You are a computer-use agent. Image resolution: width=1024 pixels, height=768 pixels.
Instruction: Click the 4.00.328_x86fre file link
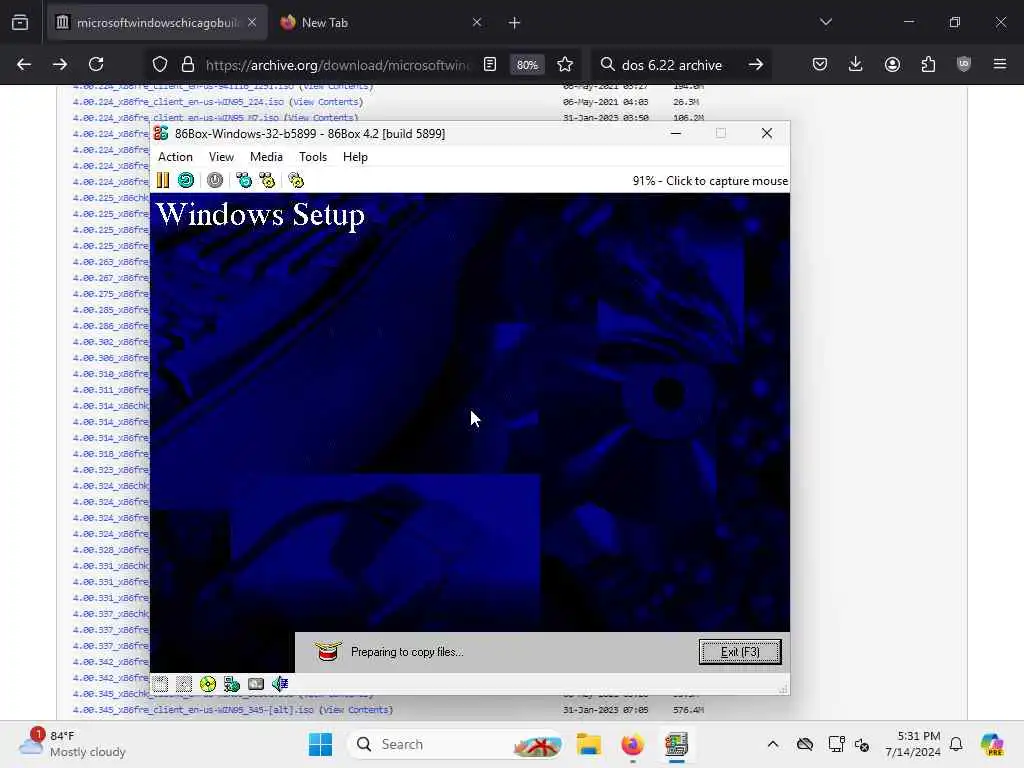coord(111,550)
